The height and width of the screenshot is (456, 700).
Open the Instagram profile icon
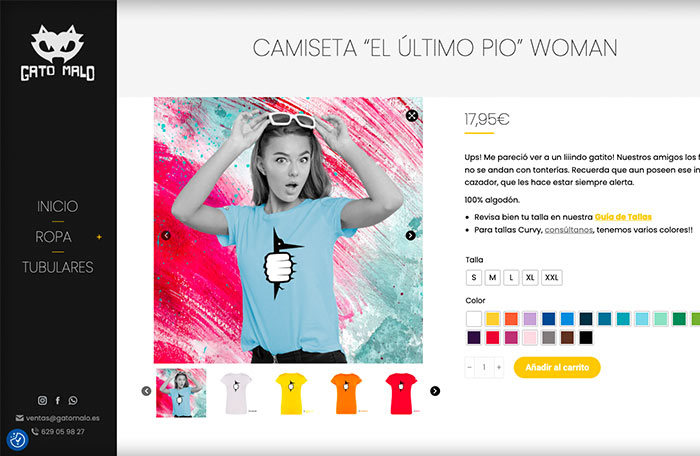tap(42, 400)
